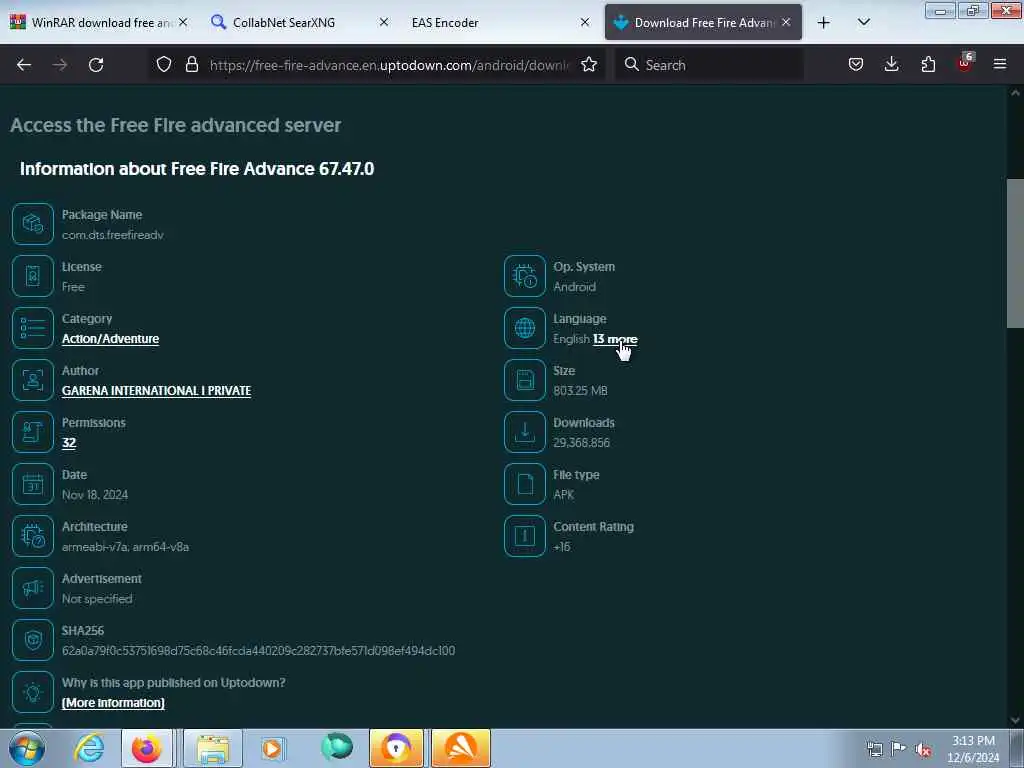1024x768 pixels.
Task: Click the 29,368,856 downloads value
Action: coord(581,443)
